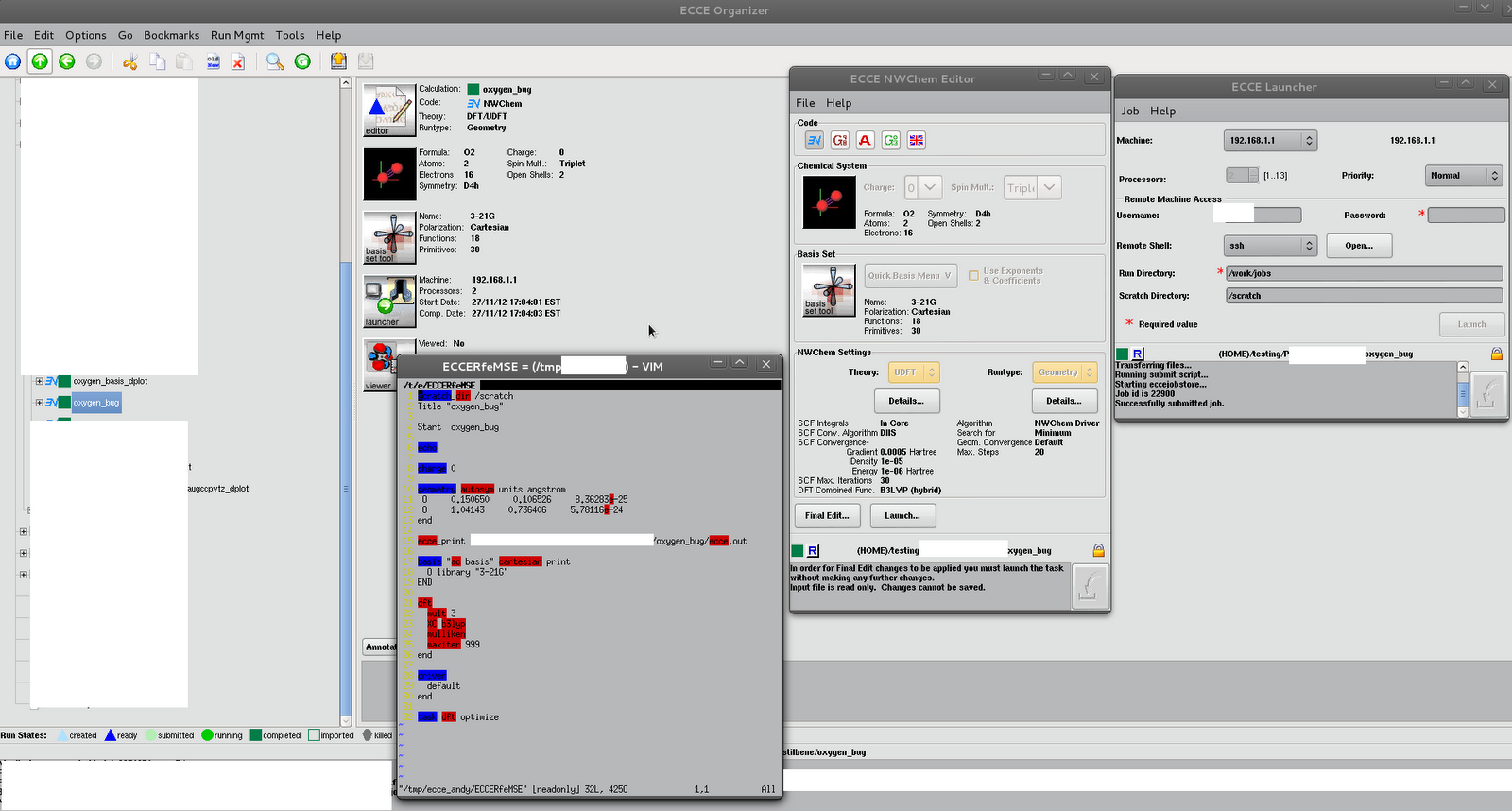
Task: Open the Priority Normal dropdown
Action: 1463,175
